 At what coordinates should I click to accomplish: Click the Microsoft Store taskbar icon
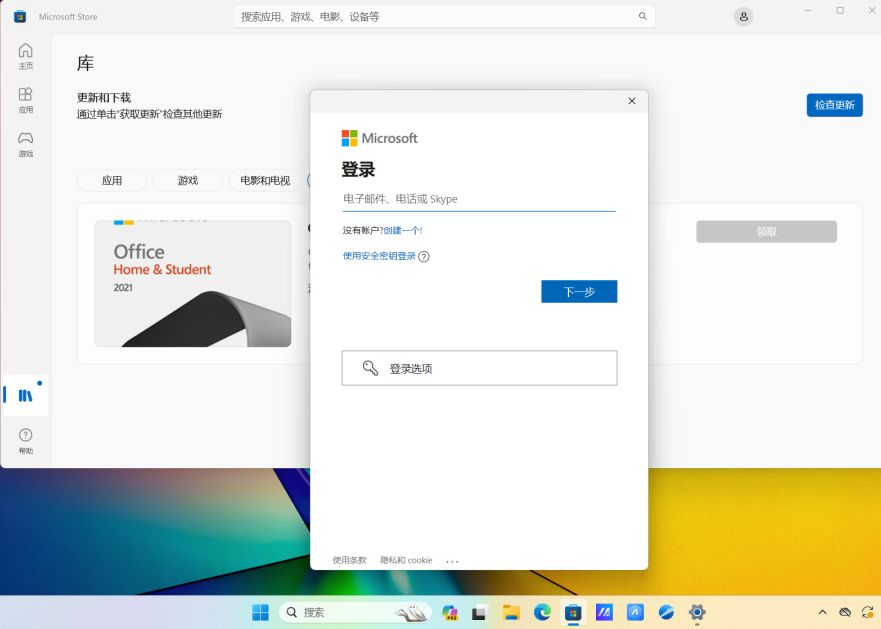pyautogui.click(x=573, y=612)
